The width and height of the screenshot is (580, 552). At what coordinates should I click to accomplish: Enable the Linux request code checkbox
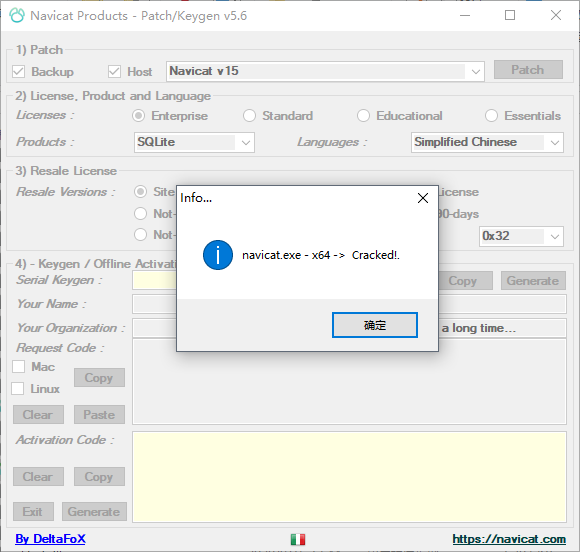coord(18,389)
